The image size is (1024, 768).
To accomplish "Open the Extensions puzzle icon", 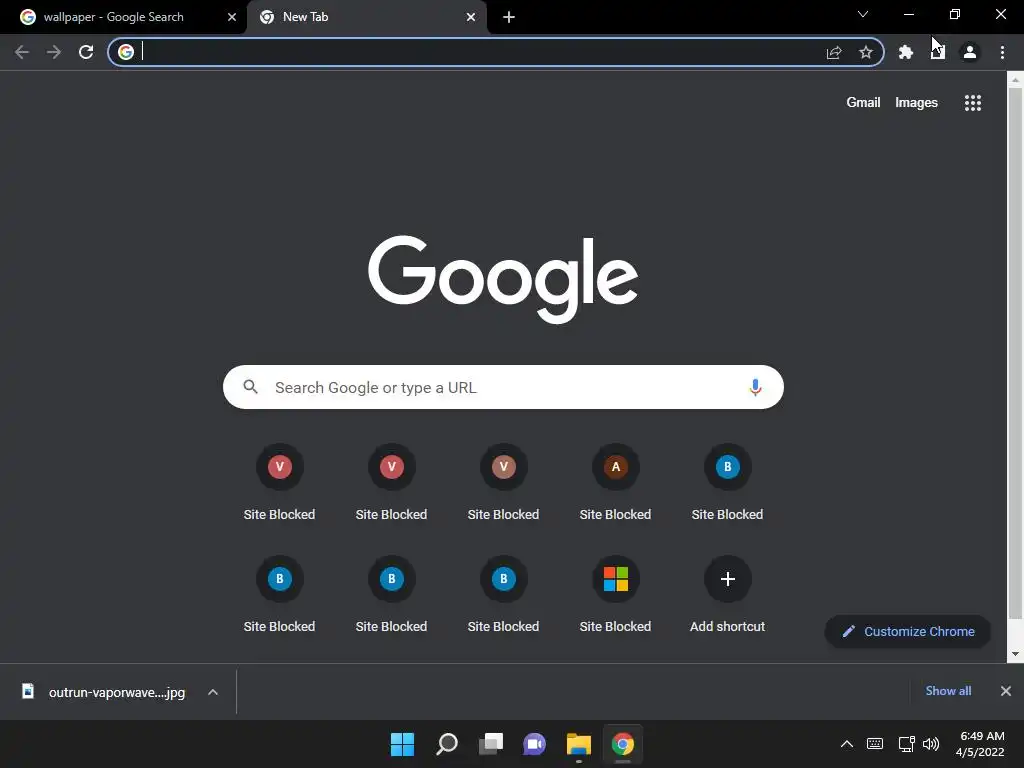I will [x=905, y=52].
